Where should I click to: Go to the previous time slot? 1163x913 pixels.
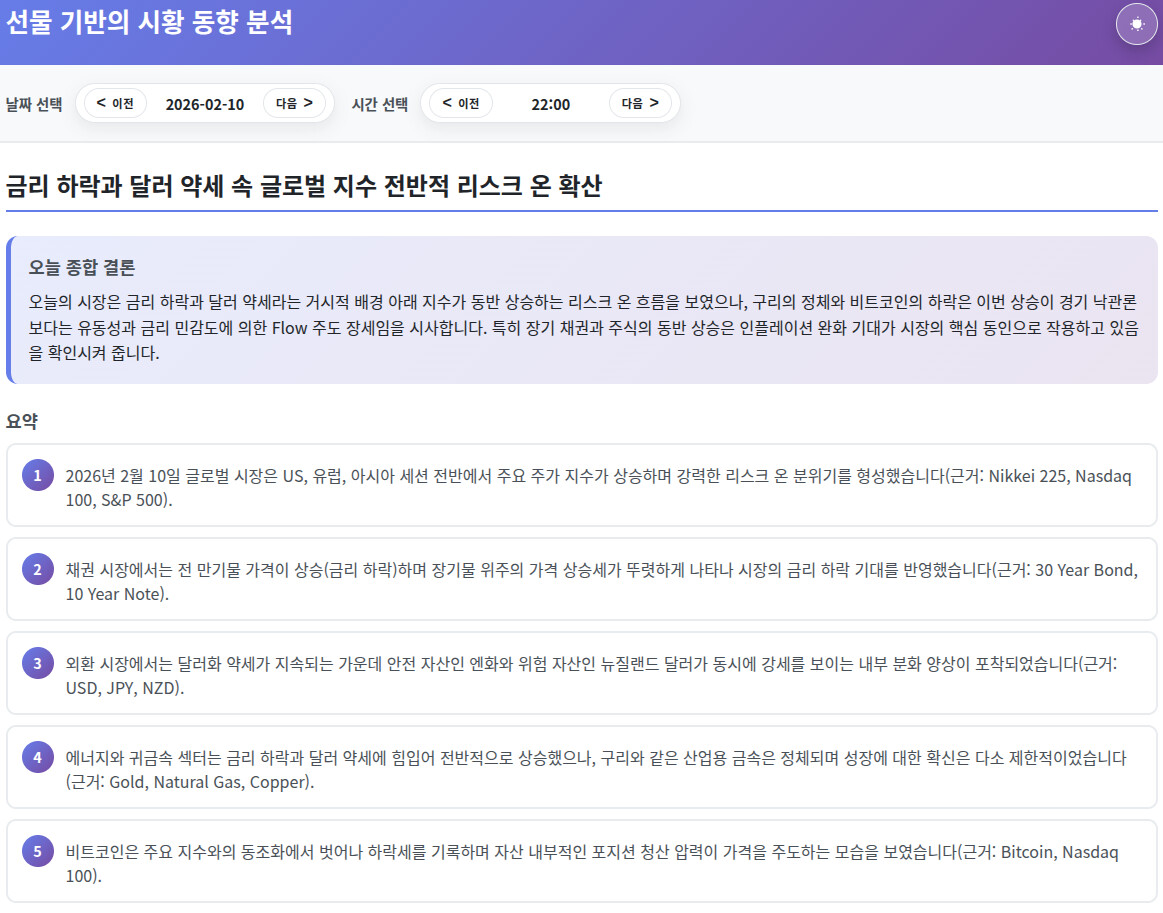461,103
